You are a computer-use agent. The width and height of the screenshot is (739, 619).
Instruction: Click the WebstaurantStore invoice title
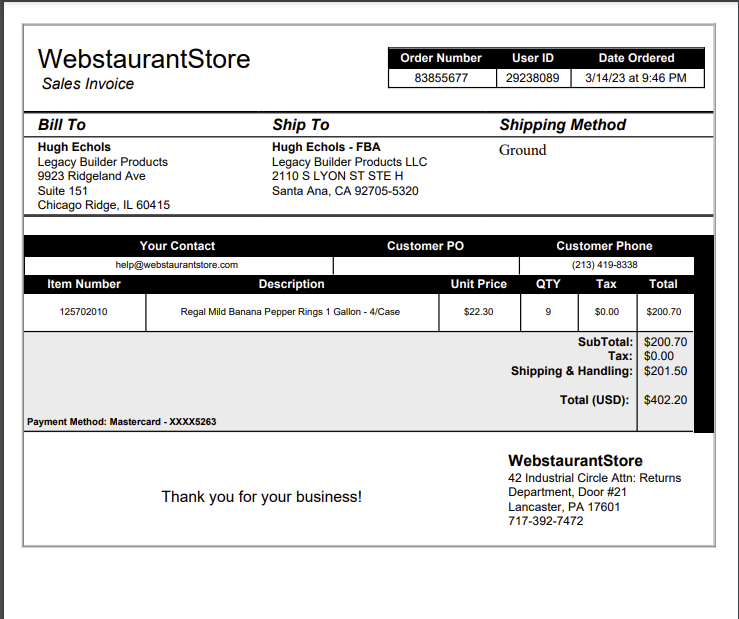pos(144,59)
